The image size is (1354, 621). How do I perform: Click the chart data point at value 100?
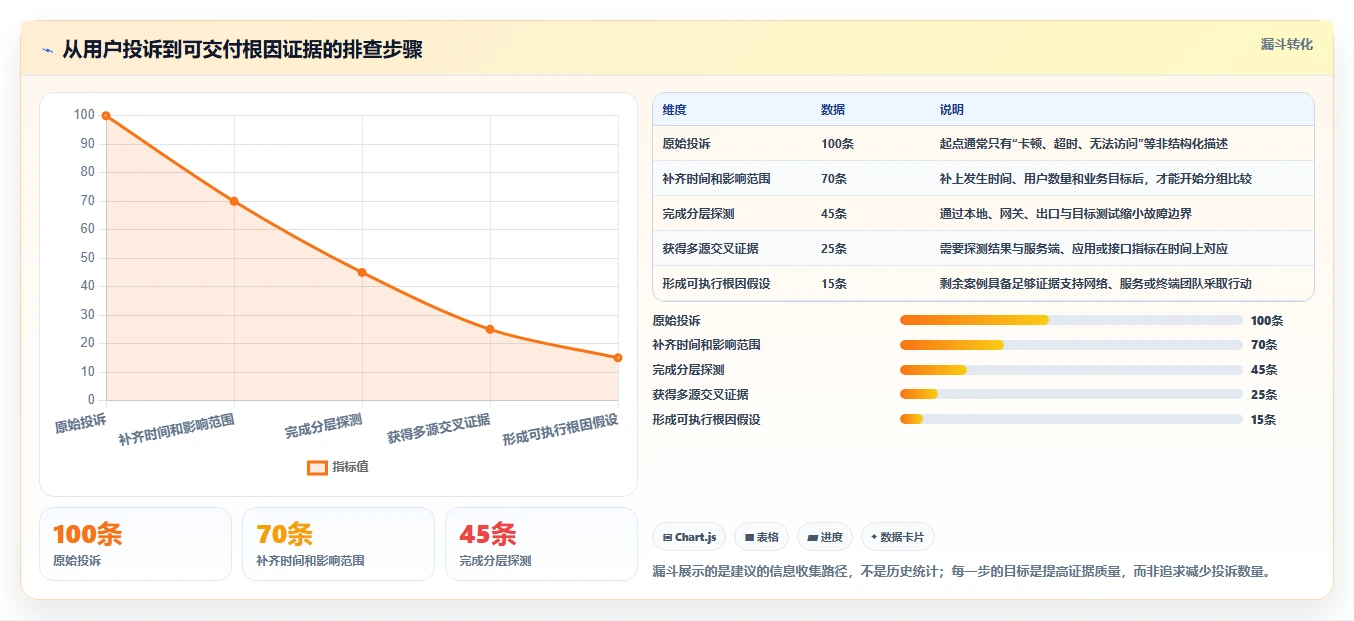point(106,116)
